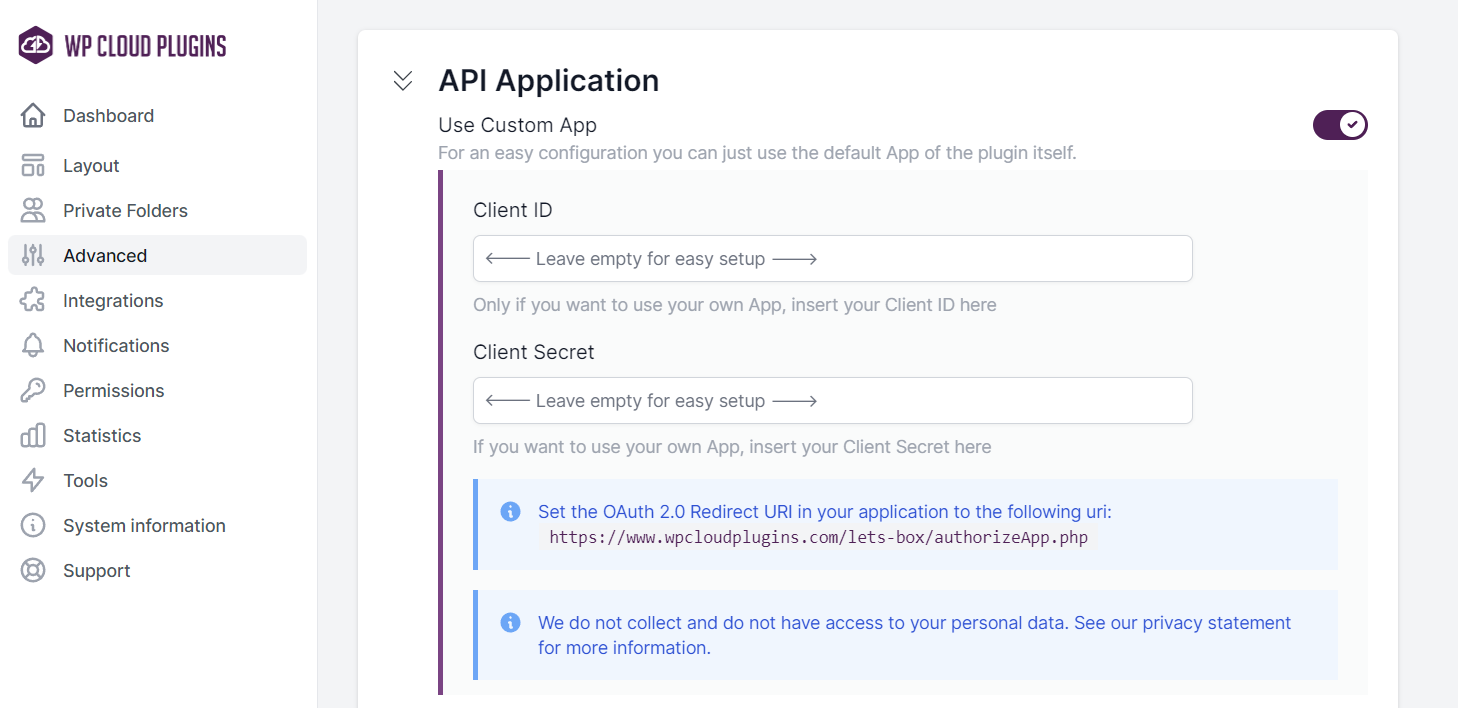Click the Dashboard home icon
Viewport: 1458px width, 708px height.
point(33,116)
